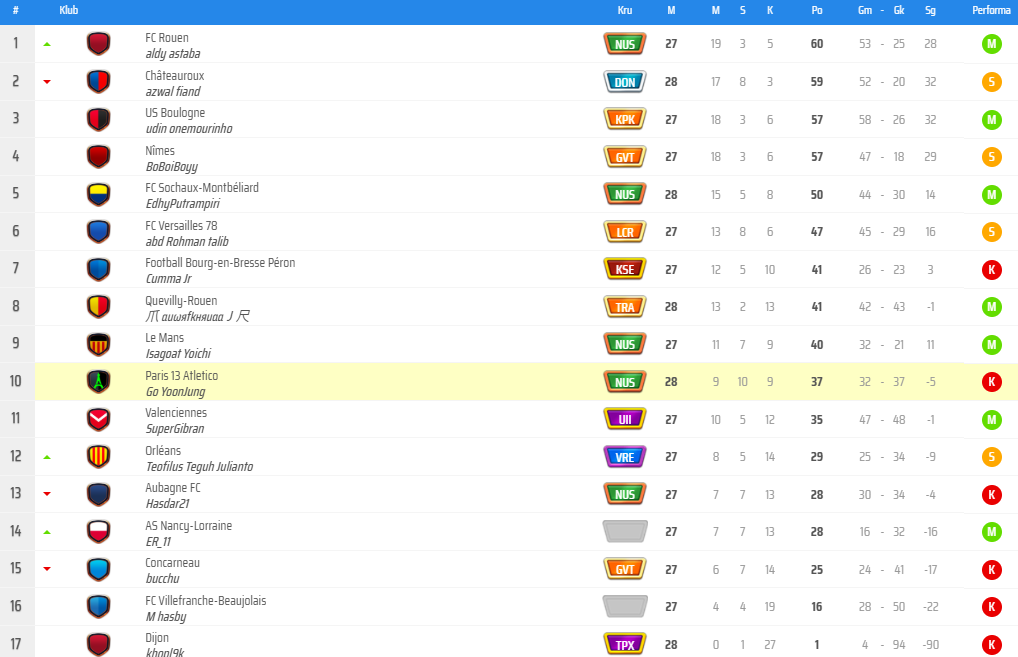Viewport: 1018px width, 657px height.
Task: Click Valenciennes' red and white crest
Action: [99, 419]
